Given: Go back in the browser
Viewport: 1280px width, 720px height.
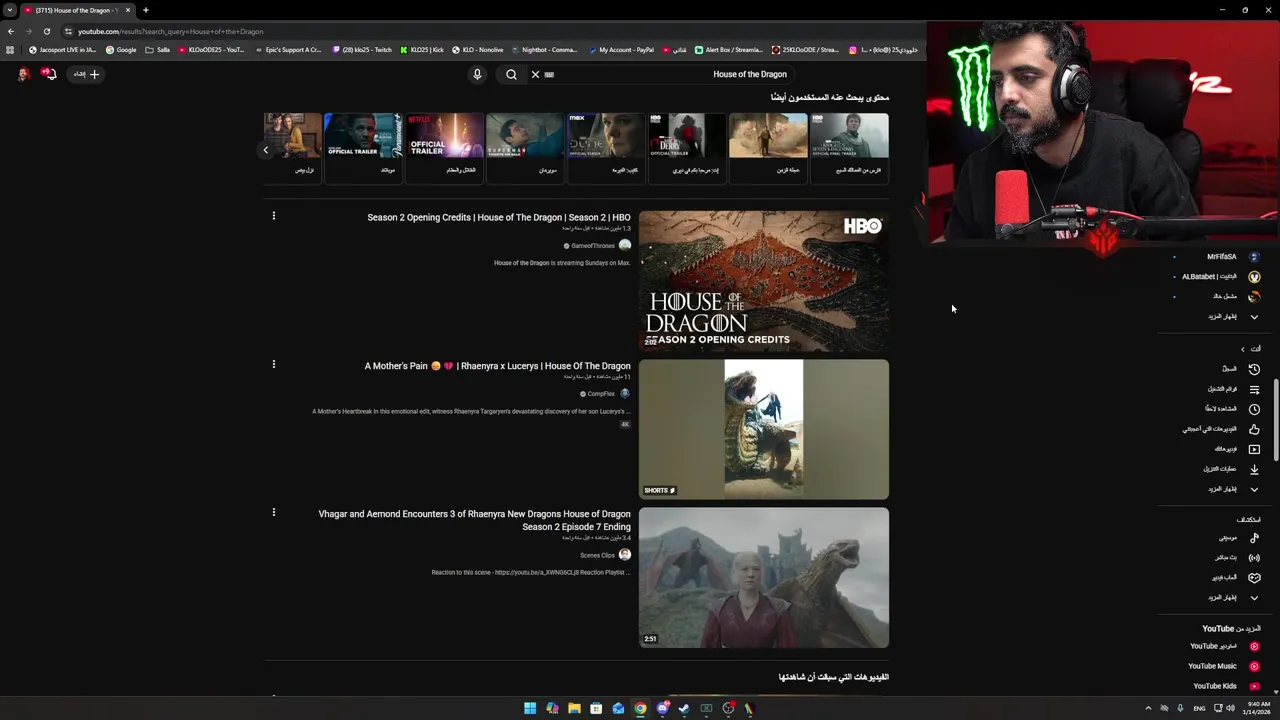Looking at the screenshot, I should point(11,31).
